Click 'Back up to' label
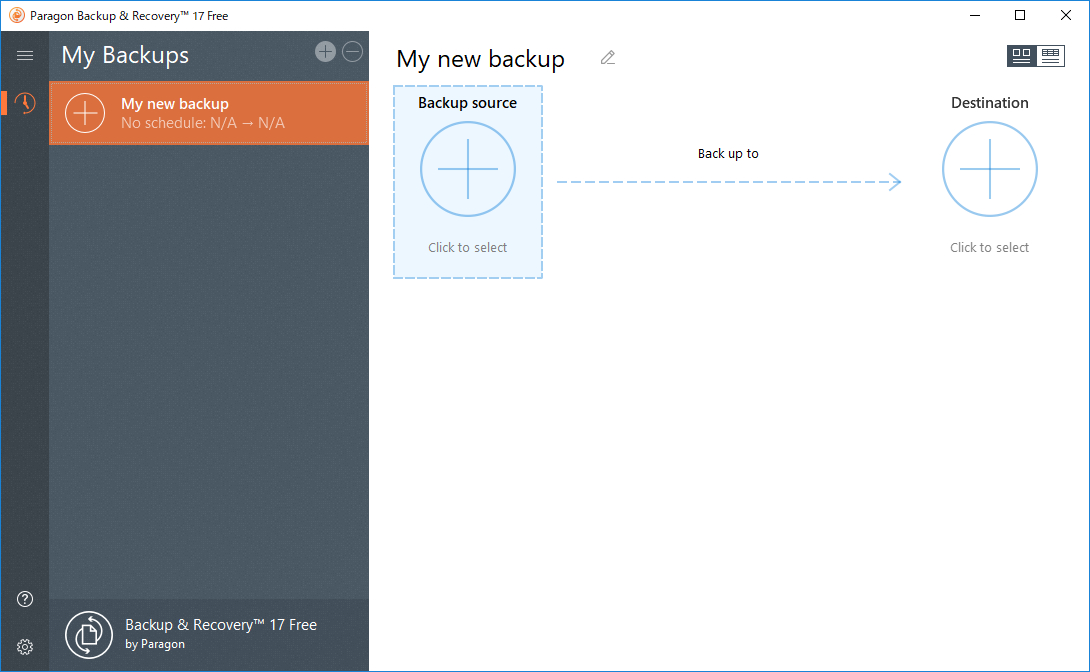This screenshot has height=672, width=1090. pos(728,154)
